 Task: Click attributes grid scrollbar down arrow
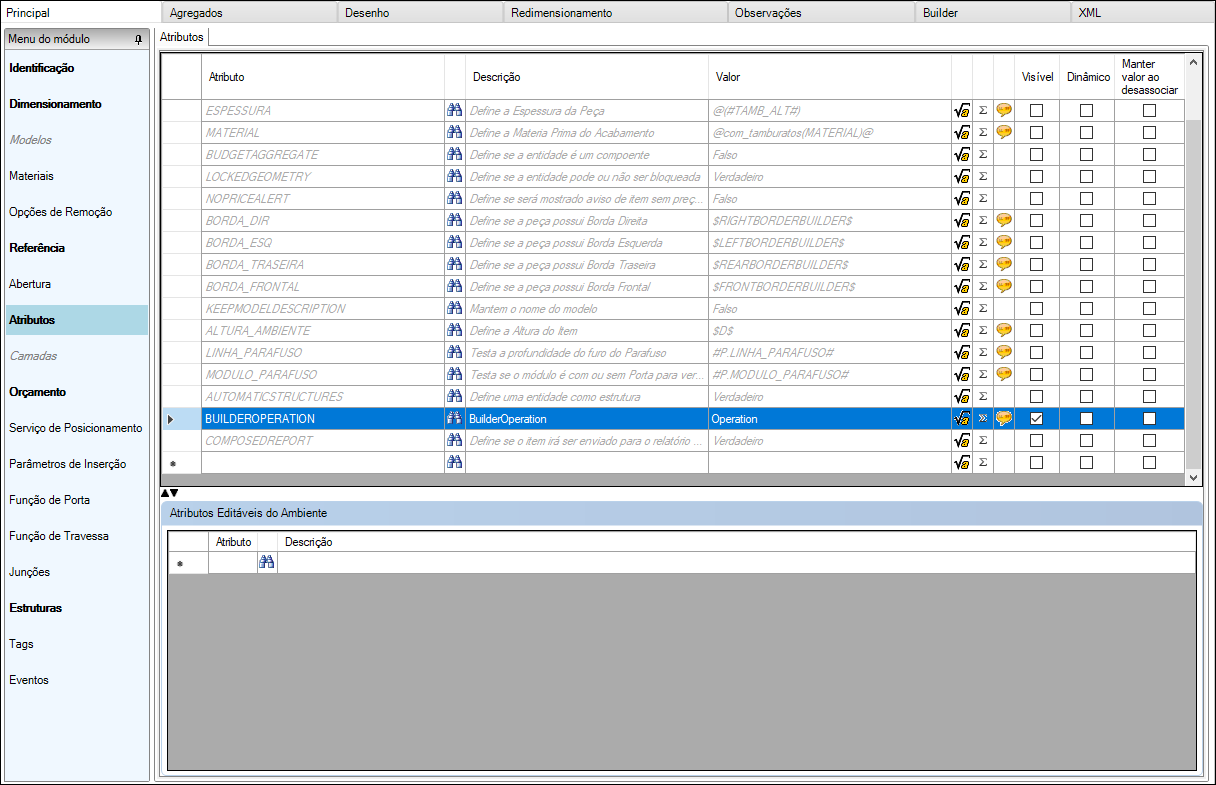(x=1192, y=479)
